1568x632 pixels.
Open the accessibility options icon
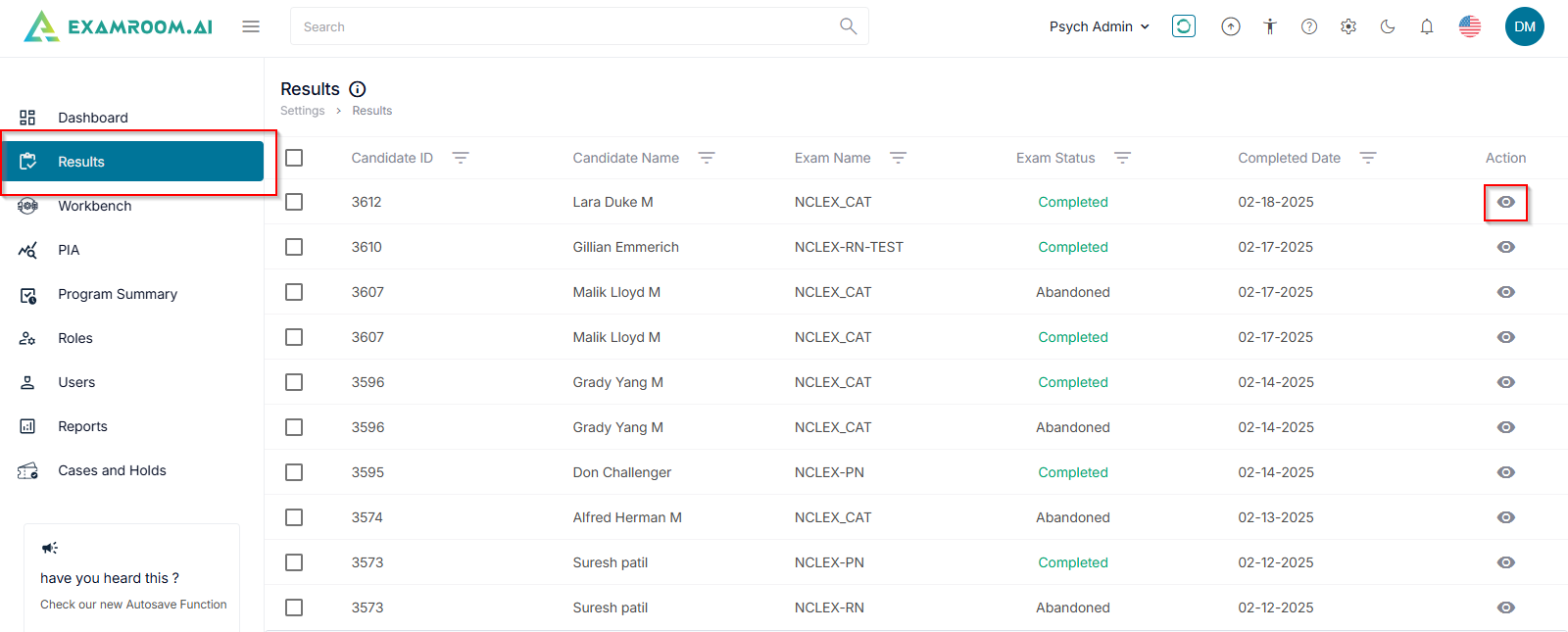click(x=1270, y=26)
